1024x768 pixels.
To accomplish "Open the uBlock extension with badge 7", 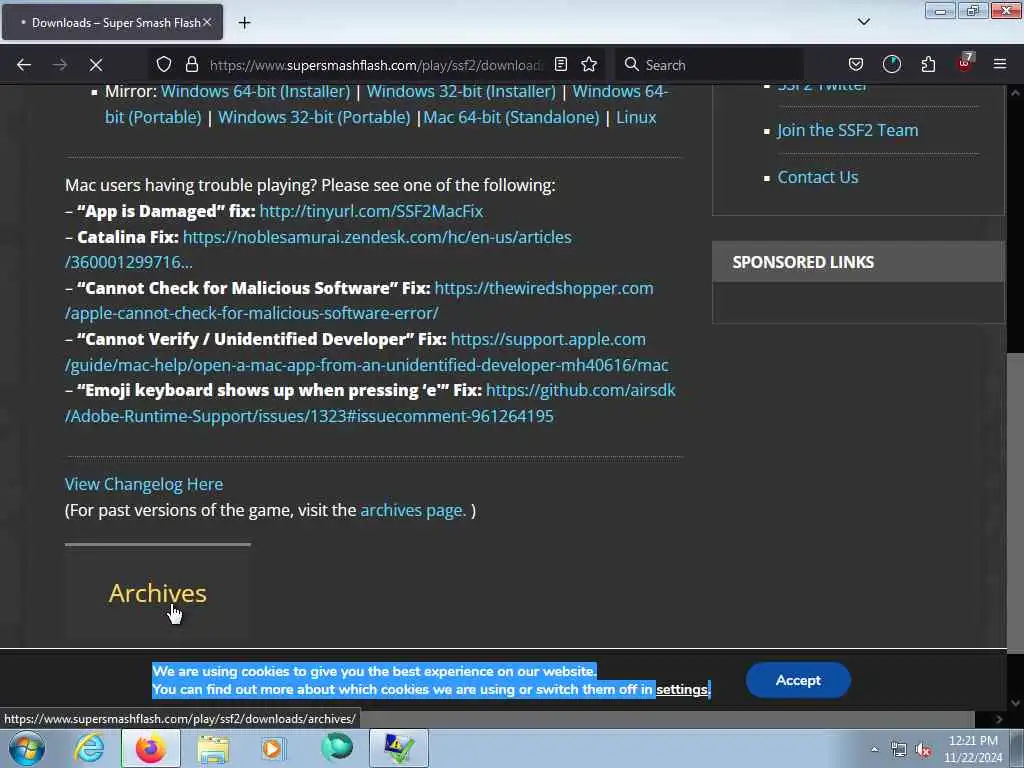I will (x=965, y=63).
